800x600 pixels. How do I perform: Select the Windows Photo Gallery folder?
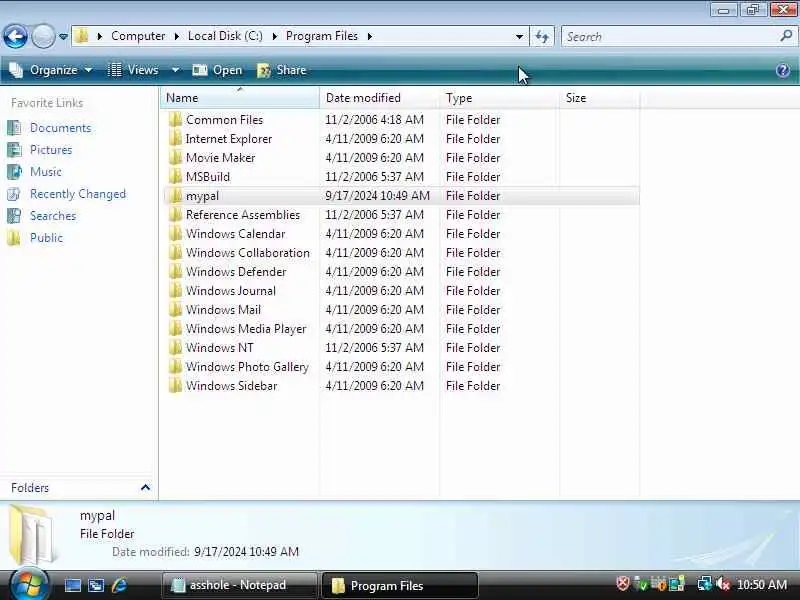coord(247,367)
